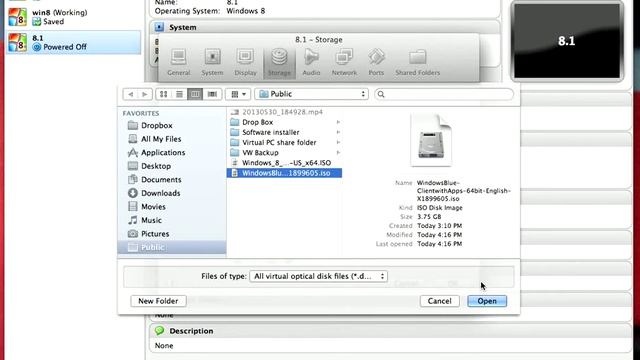Image resolution: width=640 pixels, height=360 pixels.
Task: Click the ISO disk image preview icon
Action: tap(431, 140)
